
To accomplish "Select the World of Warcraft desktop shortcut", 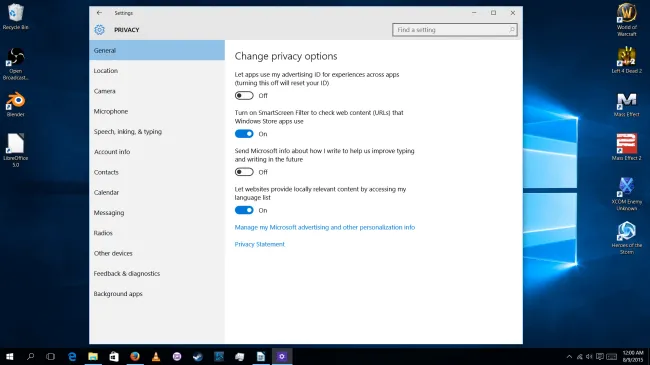I will [627, 19].
